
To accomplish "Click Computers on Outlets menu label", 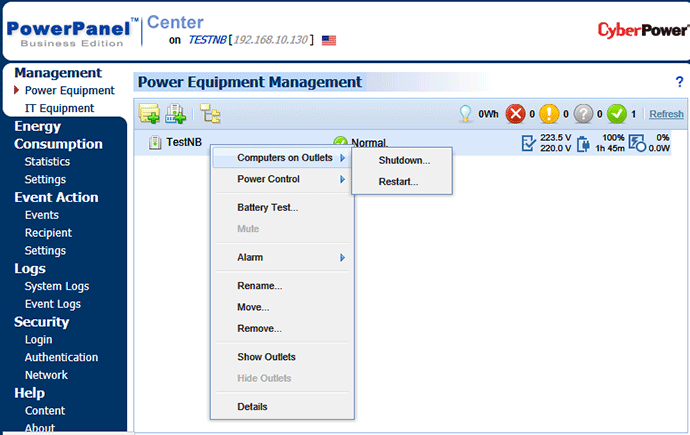I will [x=285, y=157].
